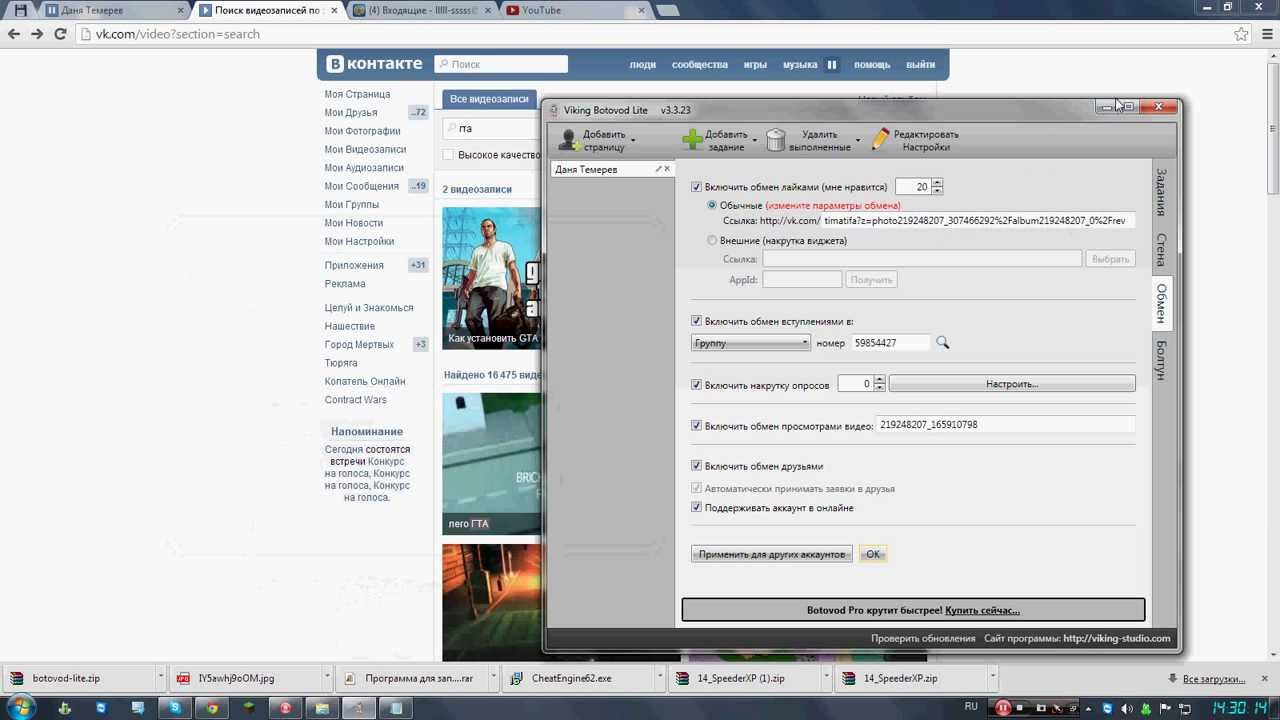Open dropdown arrow for CheatEngine62.exe download
Screen dimensions: 1280x720
(x=662, y=678)
